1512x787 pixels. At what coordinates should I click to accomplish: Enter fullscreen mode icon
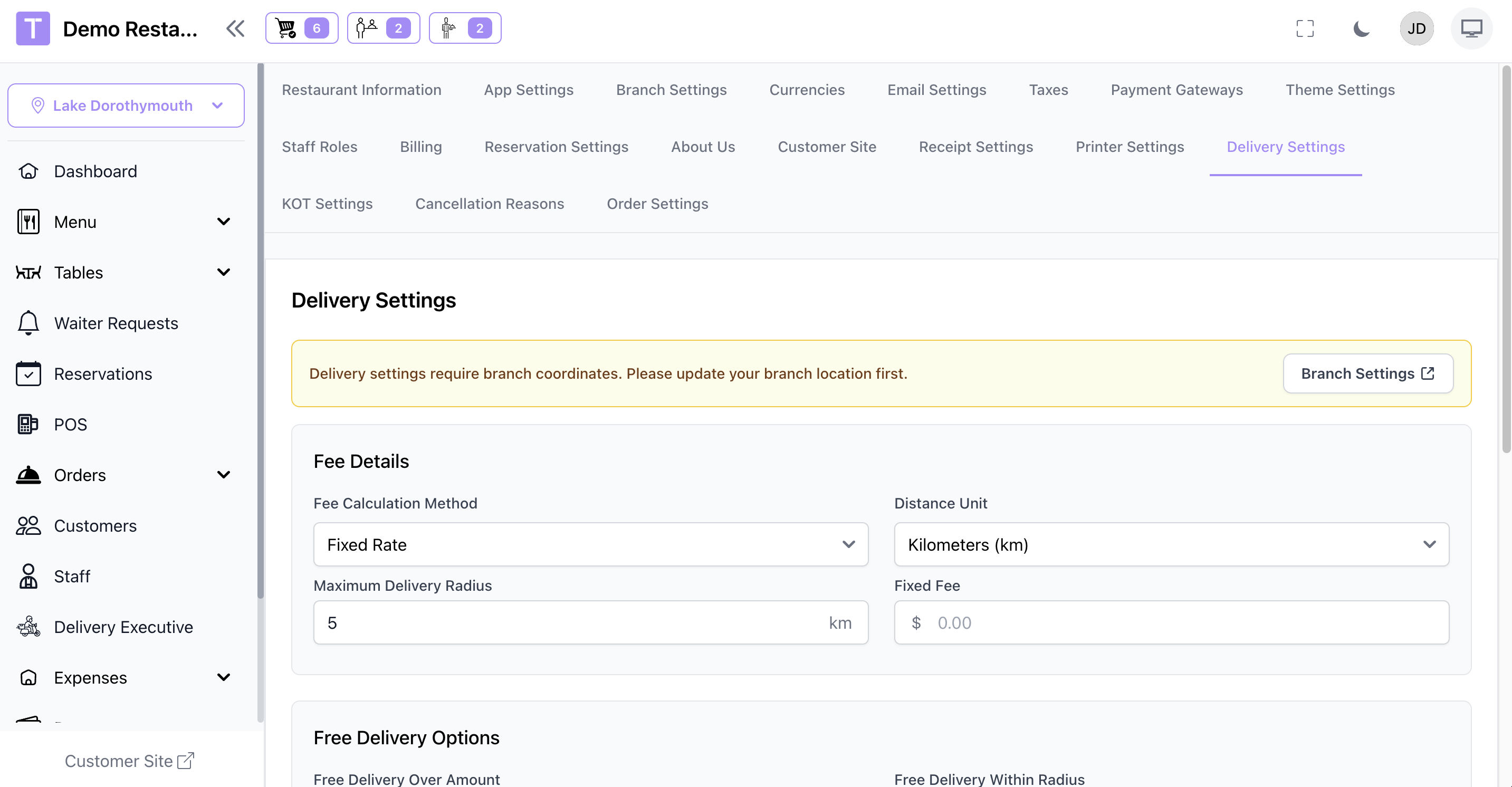(1304, 28)
